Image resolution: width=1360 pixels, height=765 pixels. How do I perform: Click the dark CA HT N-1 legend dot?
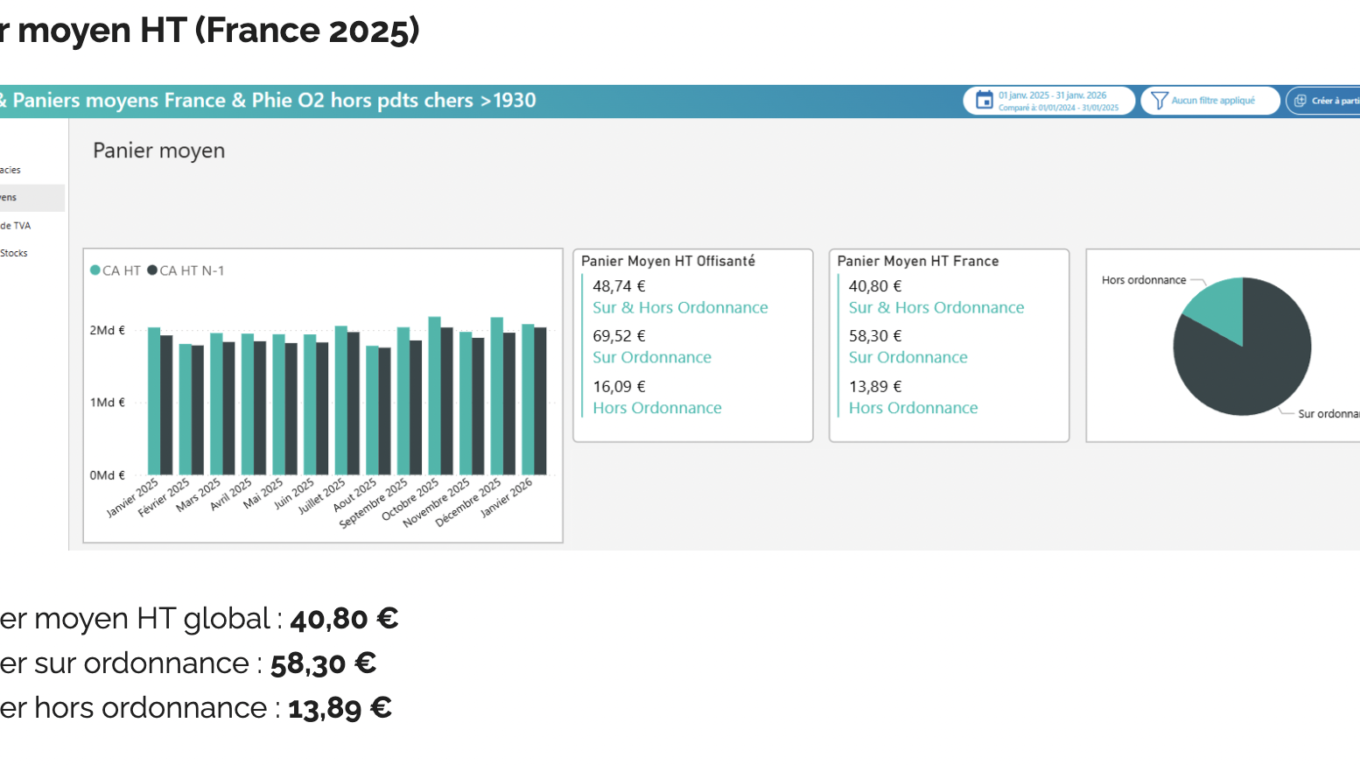[x=152, y=270]
